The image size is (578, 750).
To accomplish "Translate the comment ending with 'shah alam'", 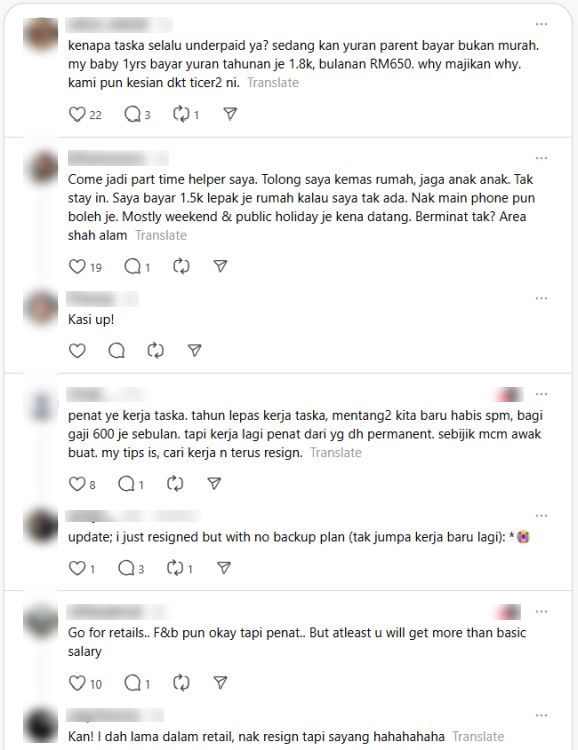I will 161,235.
